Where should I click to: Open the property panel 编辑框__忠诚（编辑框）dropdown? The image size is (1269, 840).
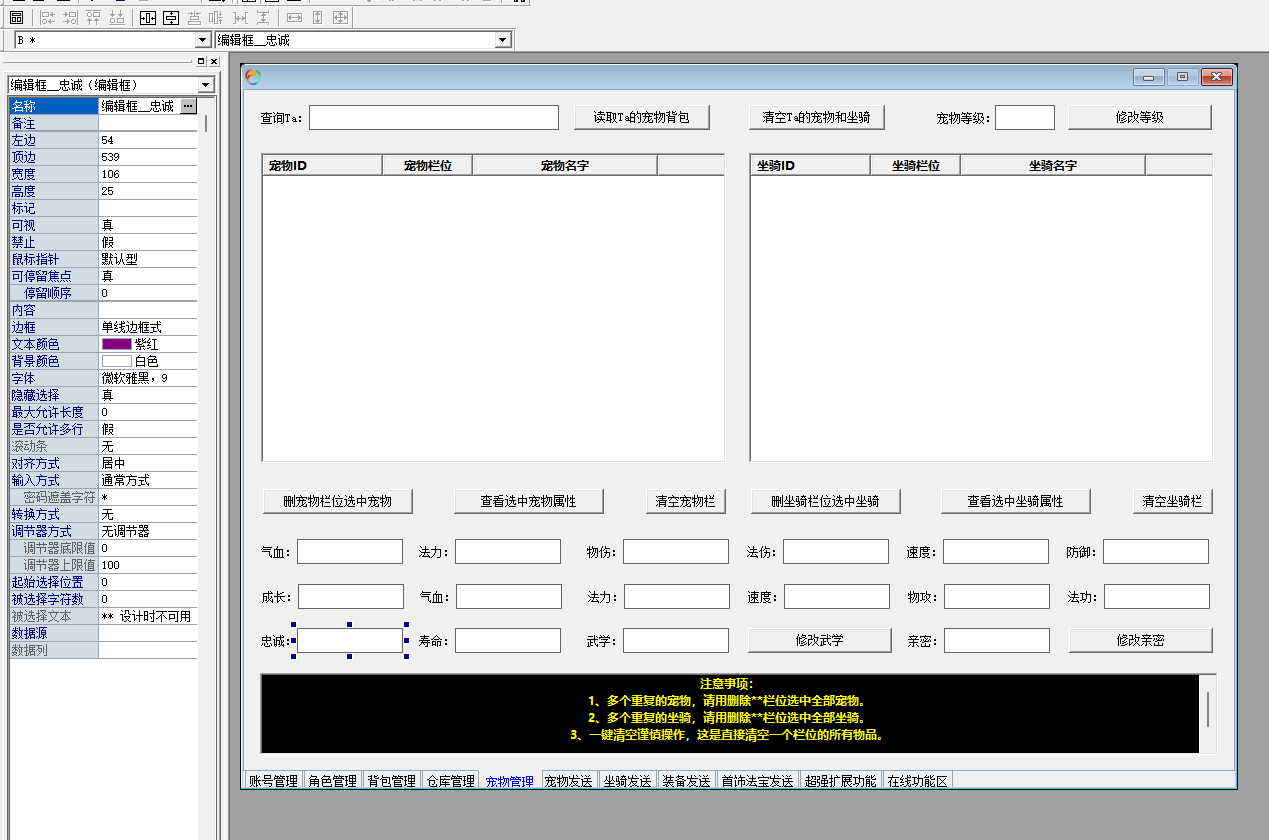[x=206, y=85]
